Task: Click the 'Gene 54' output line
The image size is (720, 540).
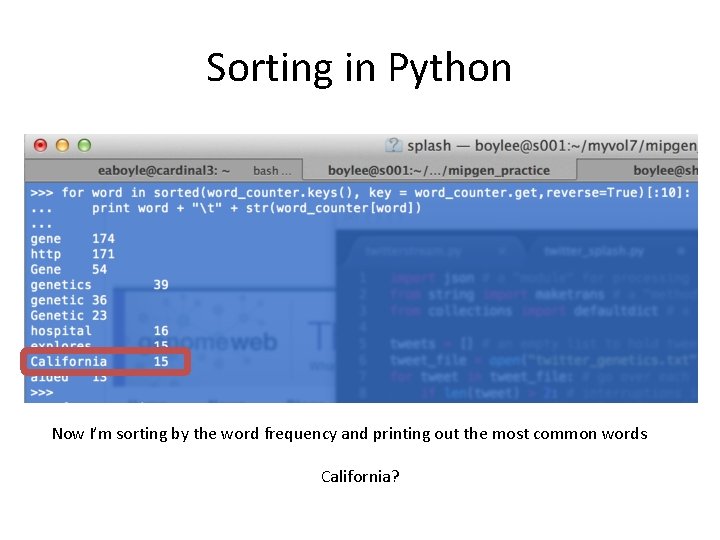Action: pyautogui.click(x=69, y=270)
